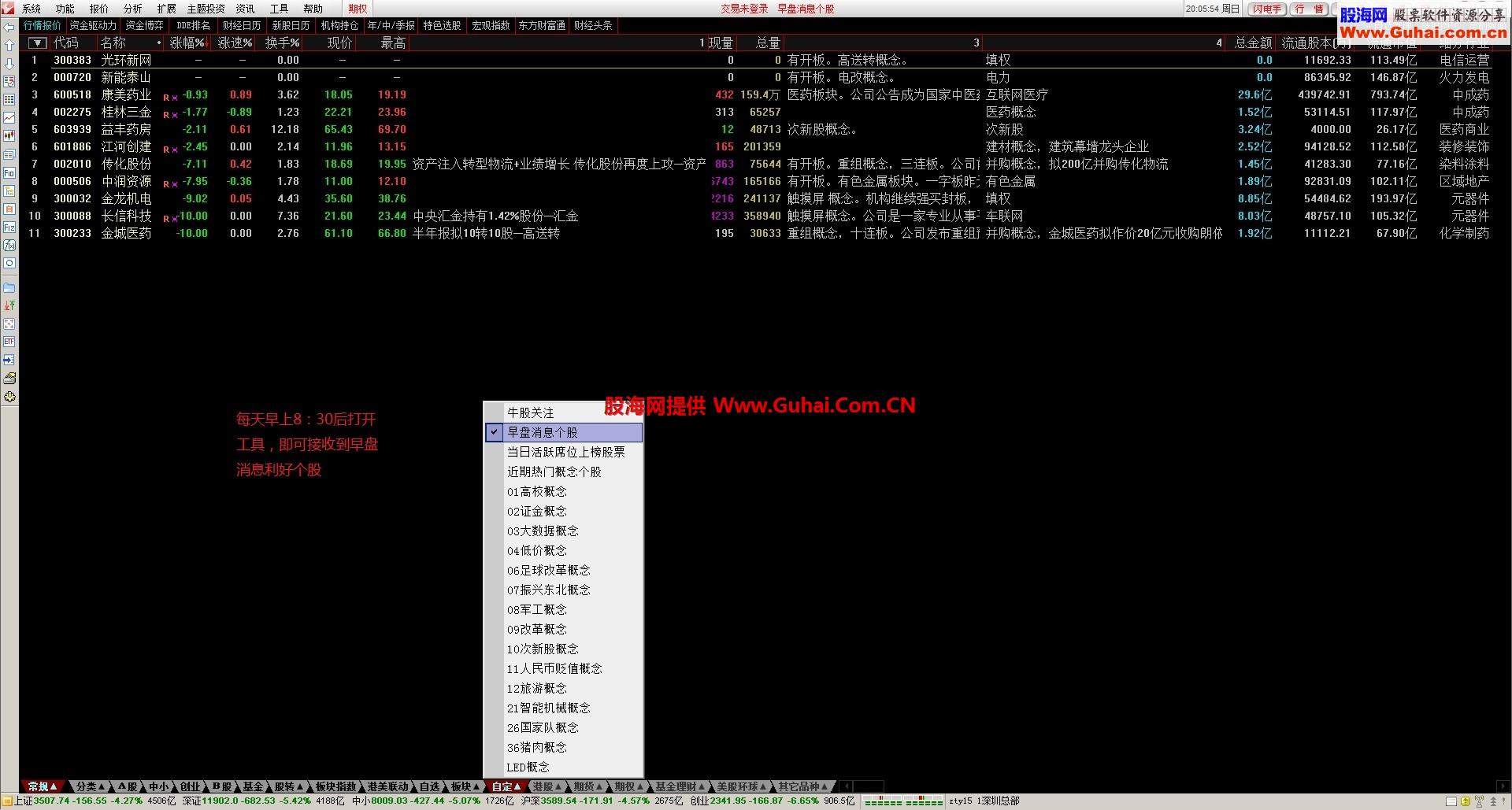1512x810 pixels.
Task: Open the 主题投资 menu
Action: (206, 9)
